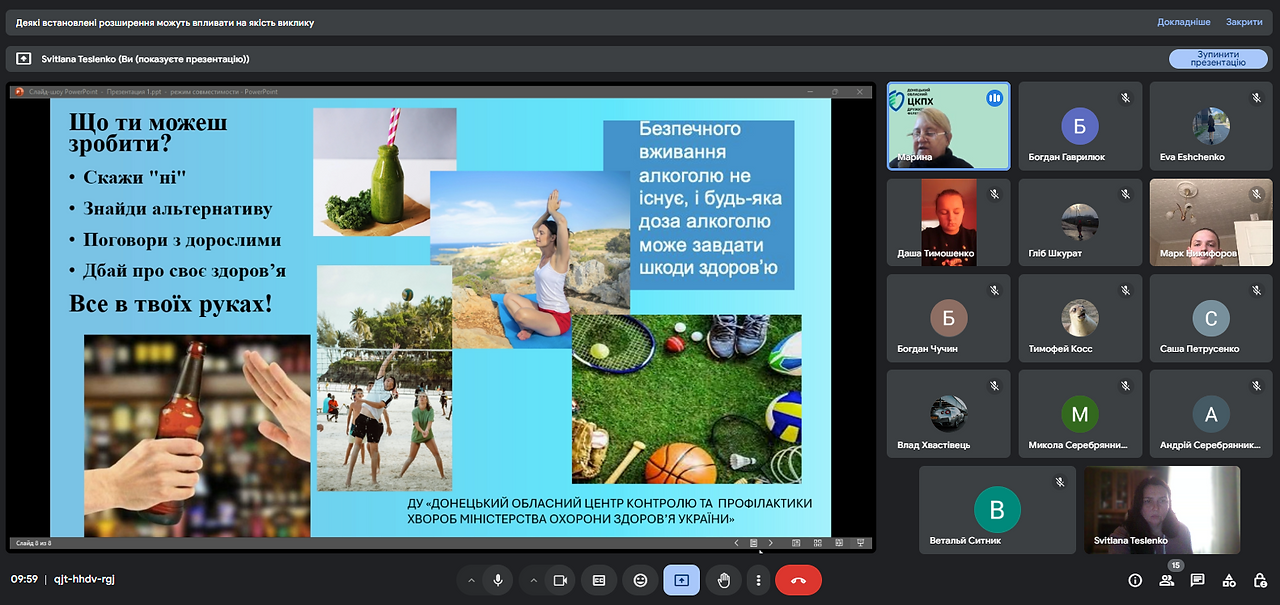Dismiss banner with the Закрити link

tap(1244, 22)
